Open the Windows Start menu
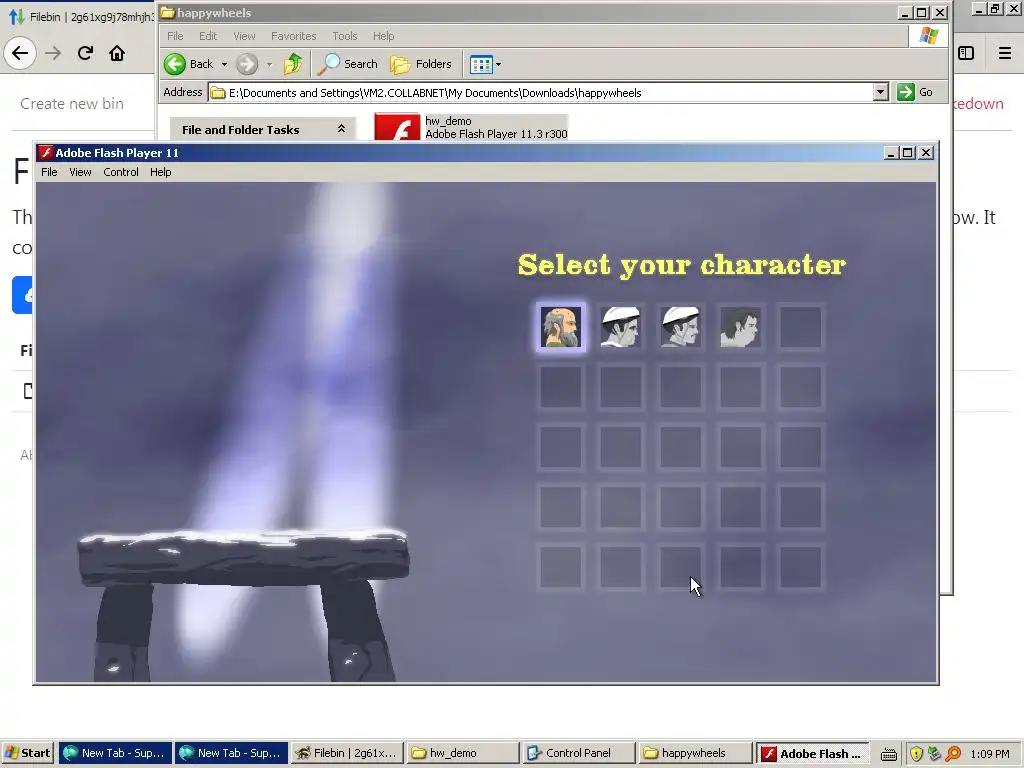The height and width of the screenshot is (768, 1024). tap(28, 753)
